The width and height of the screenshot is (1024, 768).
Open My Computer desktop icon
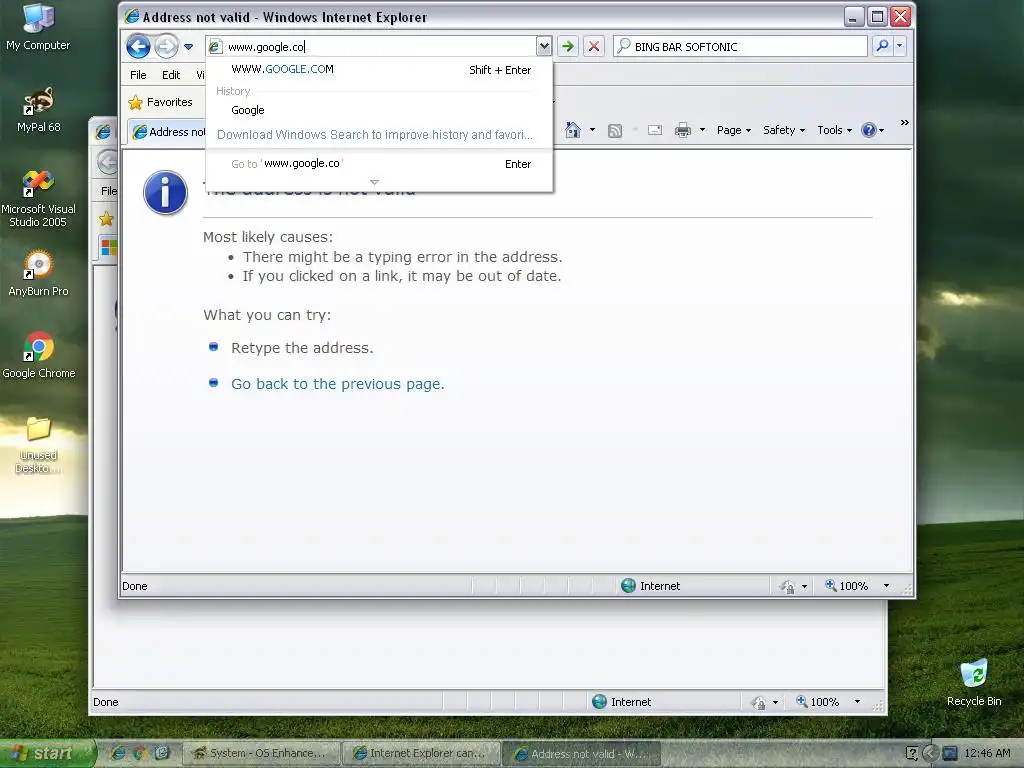[38, 27]
